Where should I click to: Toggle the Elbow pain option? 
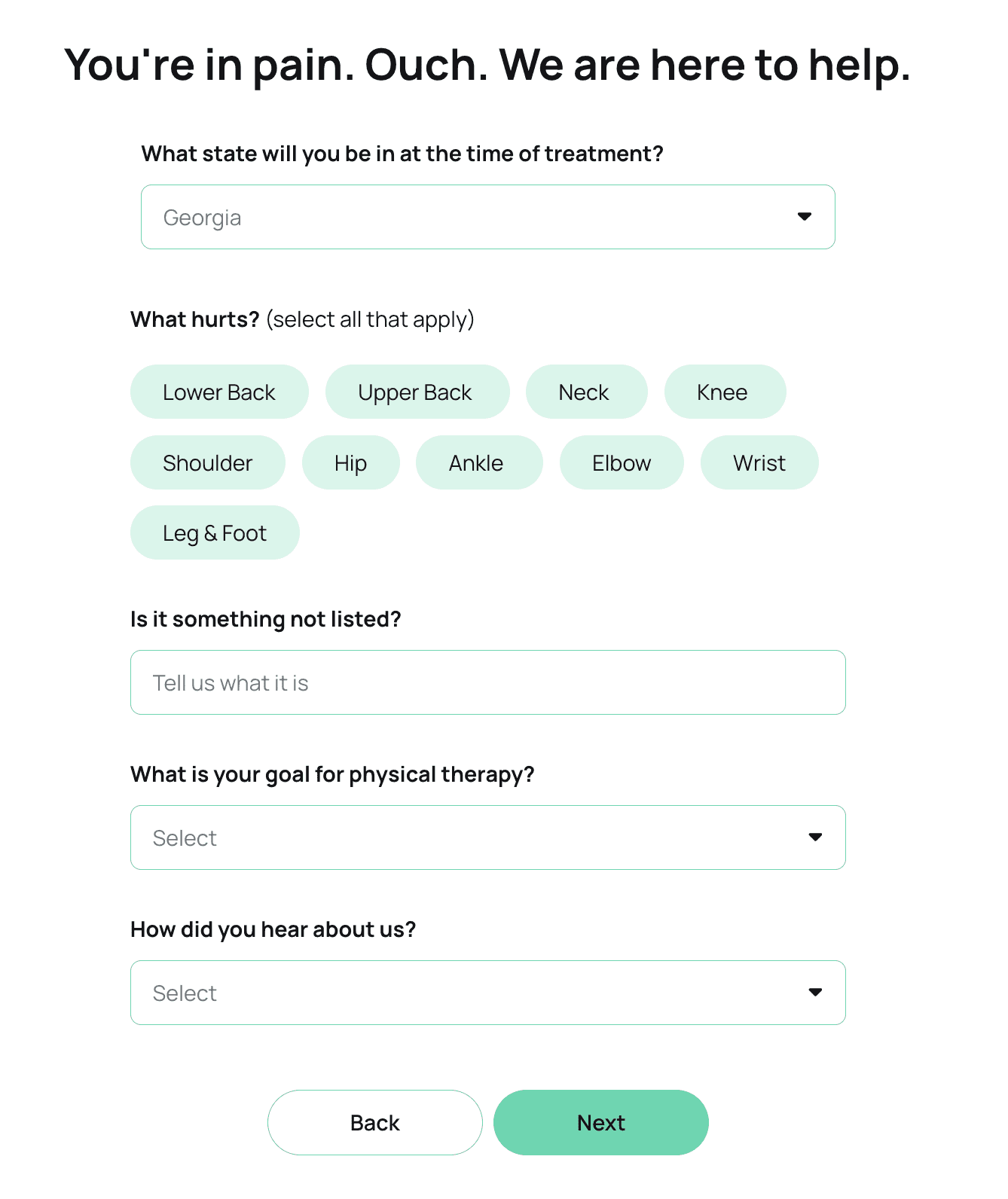point(622,462)
